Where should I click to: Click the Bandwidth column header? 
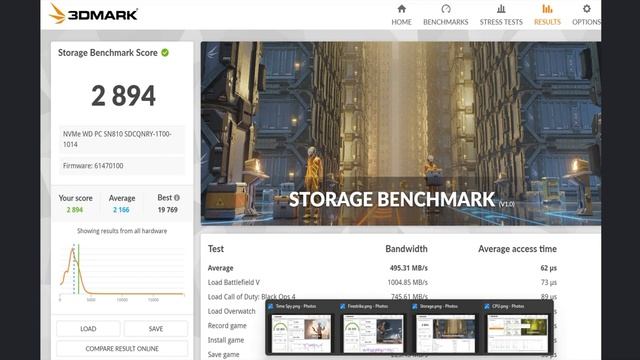click(407, 249)
